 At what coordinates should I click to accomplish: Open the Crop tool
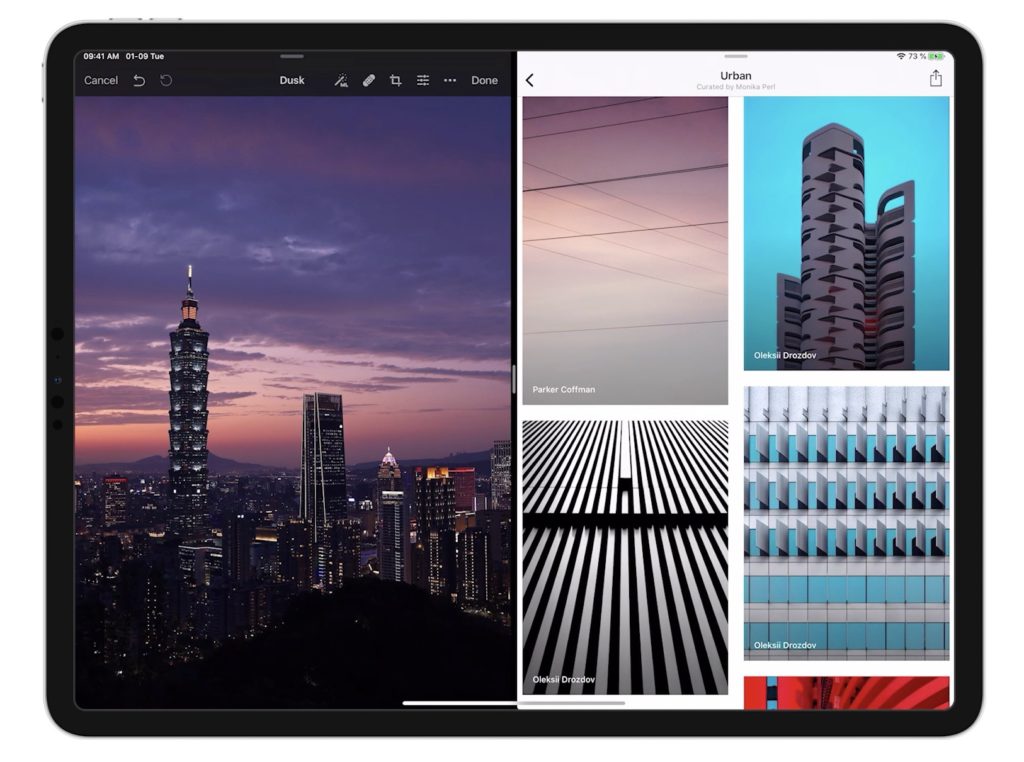click(x=395, y=81)
